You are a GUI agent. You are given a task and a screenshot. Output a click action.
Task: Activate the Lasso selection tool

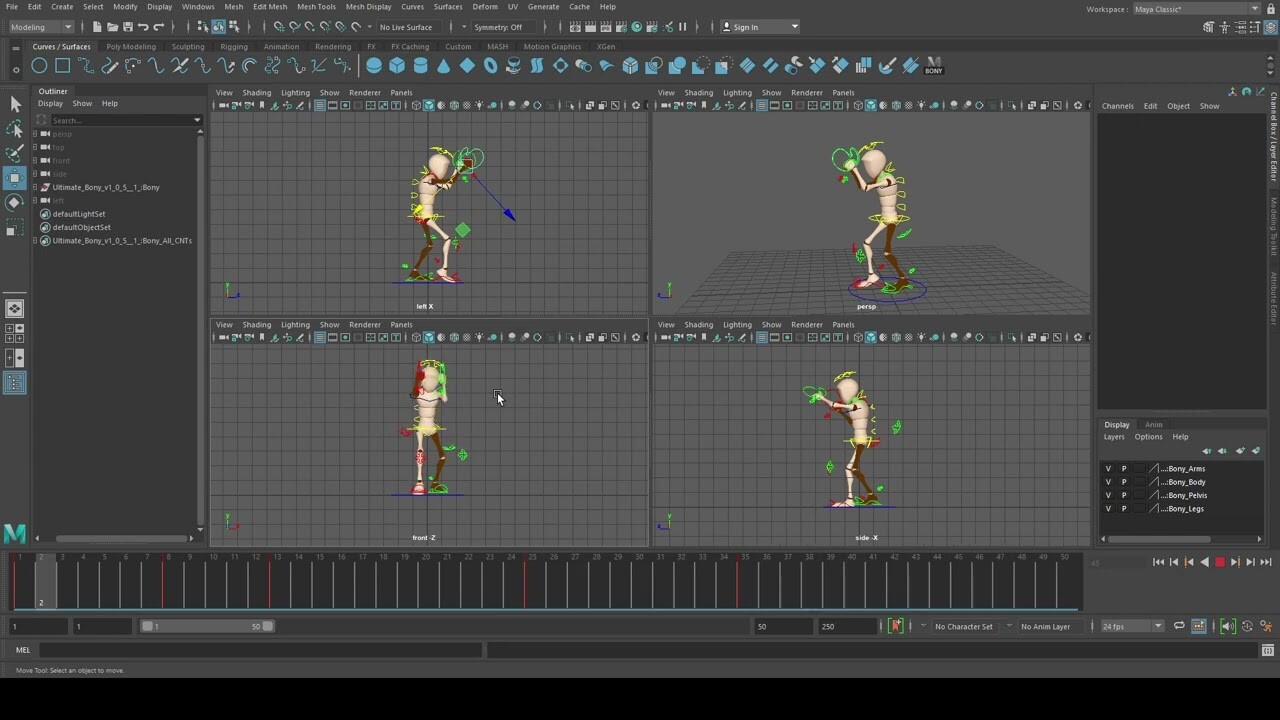15,129
